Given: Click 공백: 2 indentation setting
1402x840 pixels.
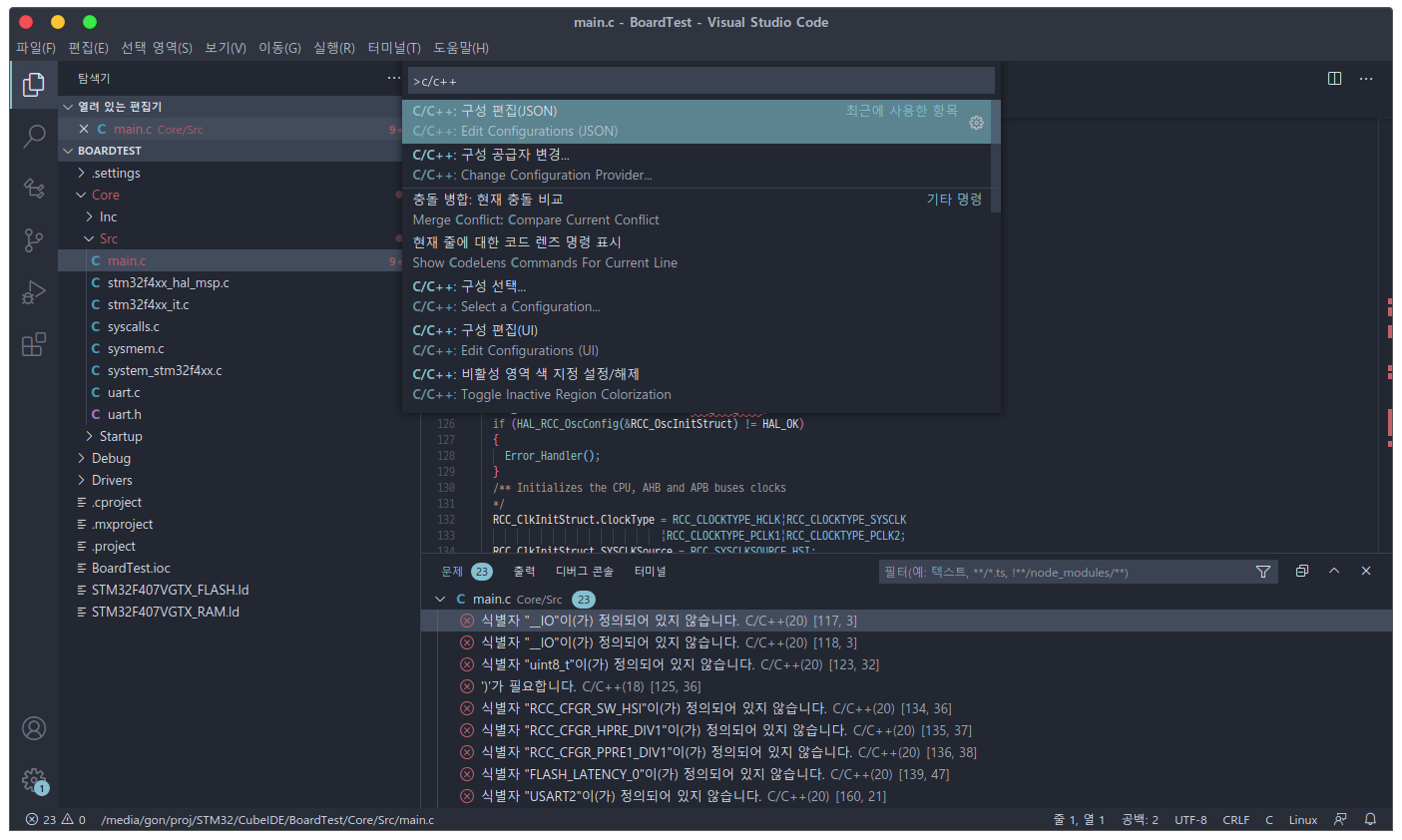Looking at the screenshot, I should (x=1140, y=819).
